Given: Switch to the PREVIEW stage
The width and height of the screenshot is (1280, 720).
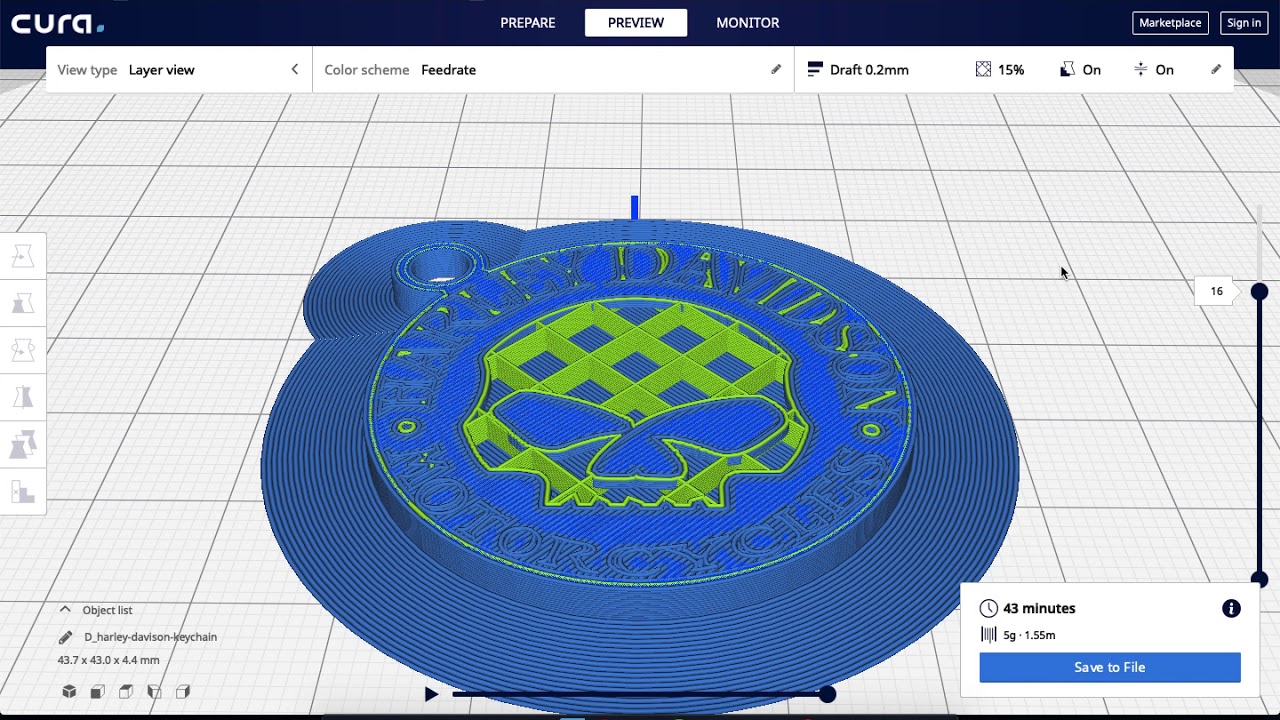Looking at the screenshot, I should tap(636, 23).
